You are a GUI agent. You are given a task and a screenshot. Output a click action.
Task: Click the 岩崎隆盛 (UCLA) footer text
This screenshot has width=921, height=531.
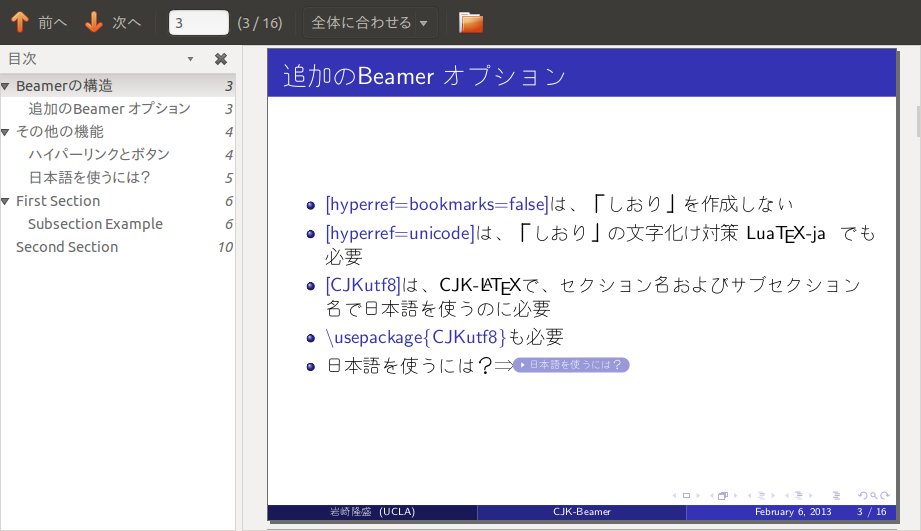(372, 512)
